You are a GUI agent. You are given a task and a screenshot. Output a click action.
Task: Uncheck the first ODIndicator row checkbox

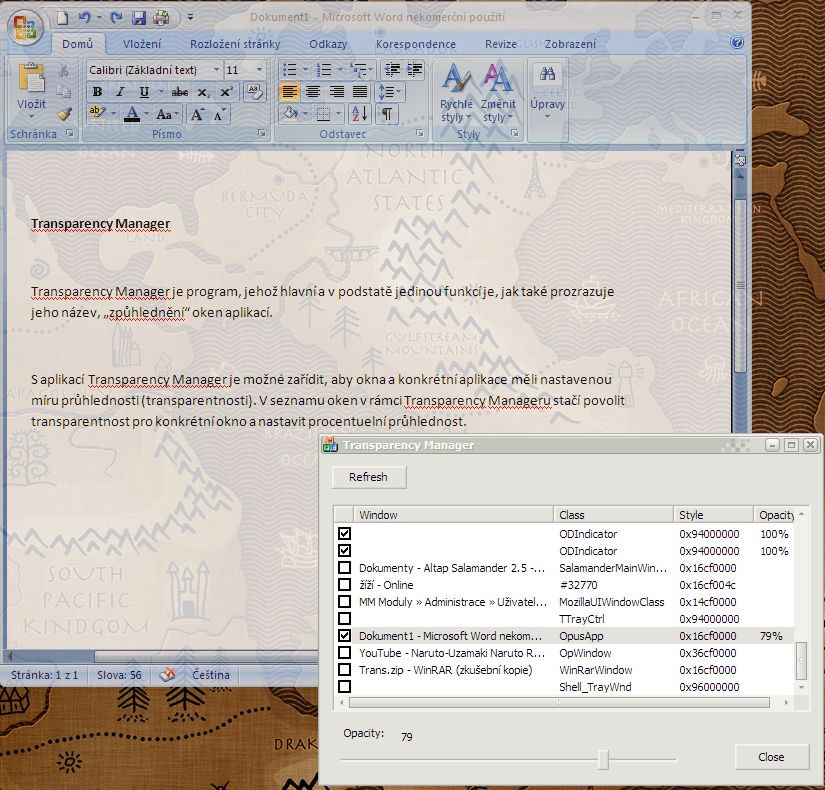tap(345, 534)
